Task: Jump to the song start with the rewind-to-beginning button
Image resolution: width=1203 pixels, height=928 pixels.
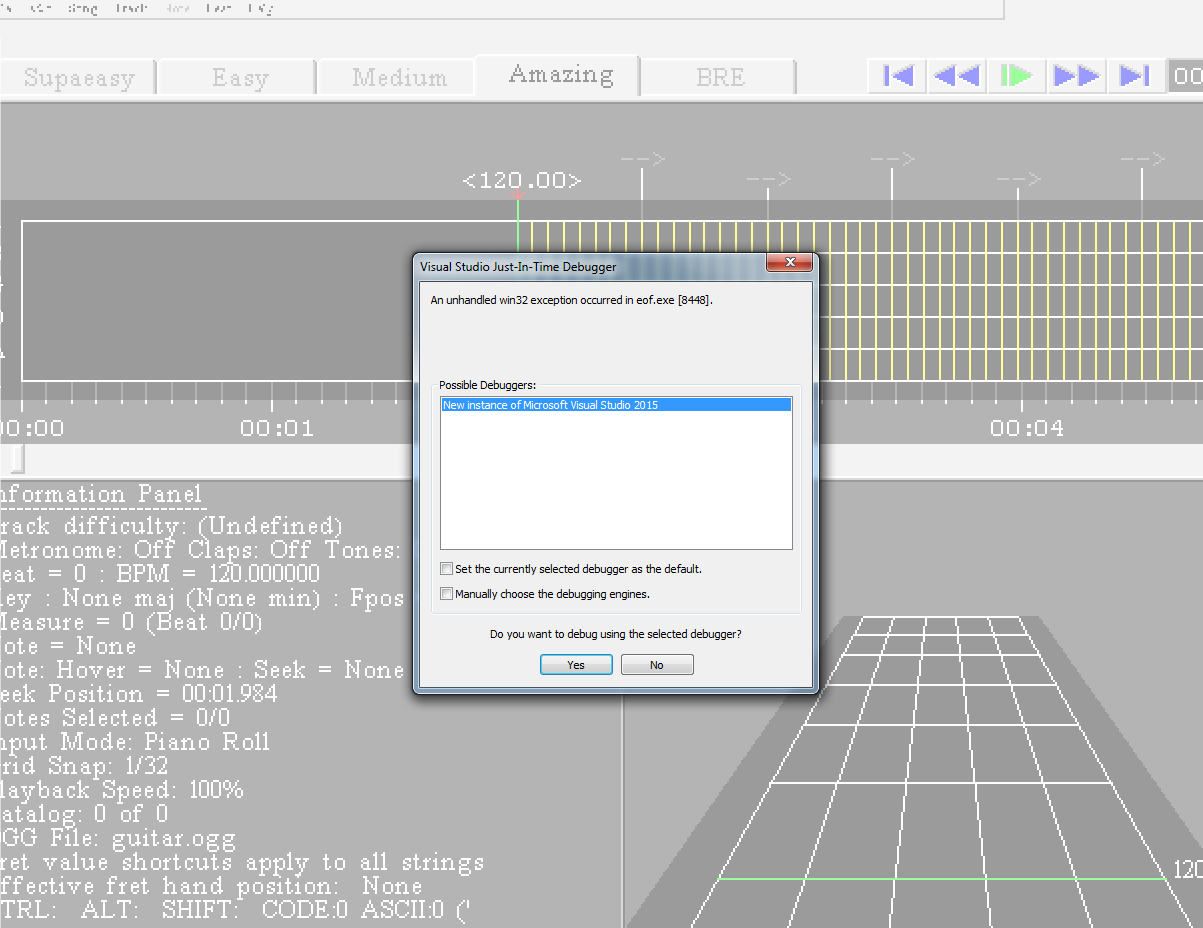Action: pos(897,76)
